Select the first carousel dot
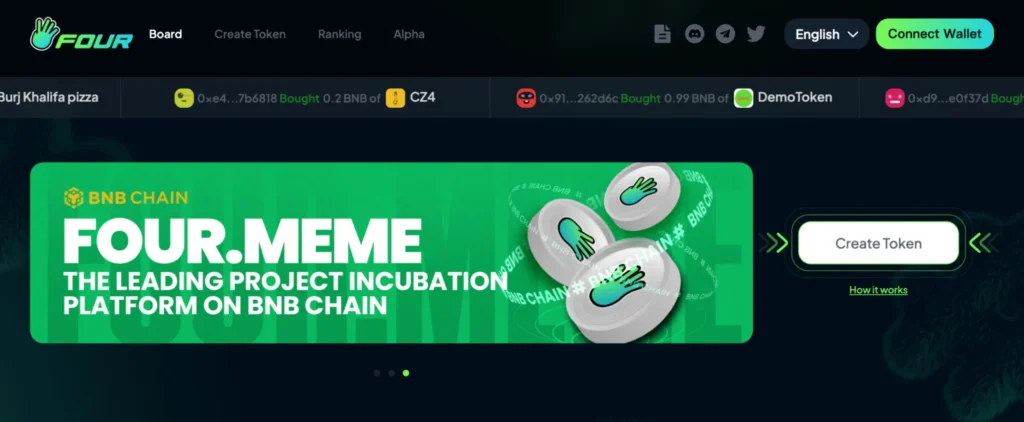 point(377,373)
